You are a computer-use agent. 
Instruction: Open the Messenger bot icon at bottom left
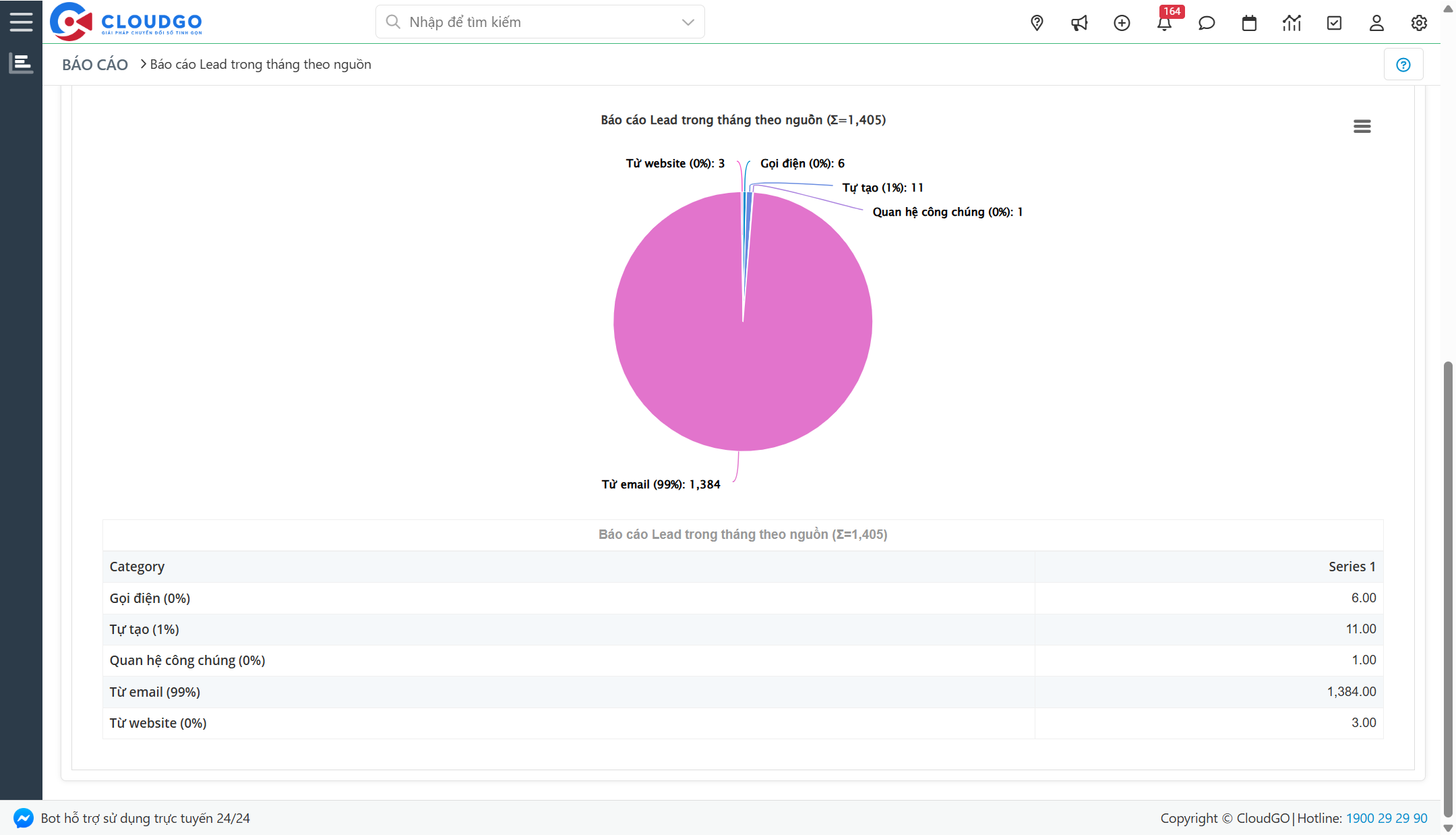pos(24,818)
